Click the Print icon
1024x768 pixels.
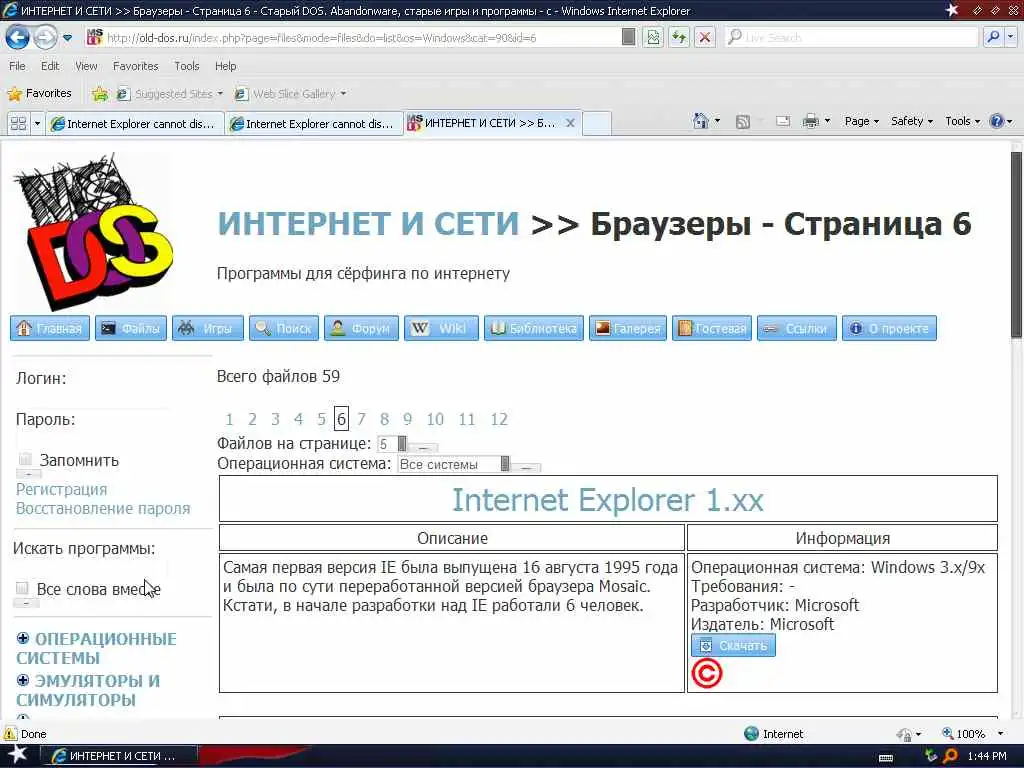click(810, 121)
